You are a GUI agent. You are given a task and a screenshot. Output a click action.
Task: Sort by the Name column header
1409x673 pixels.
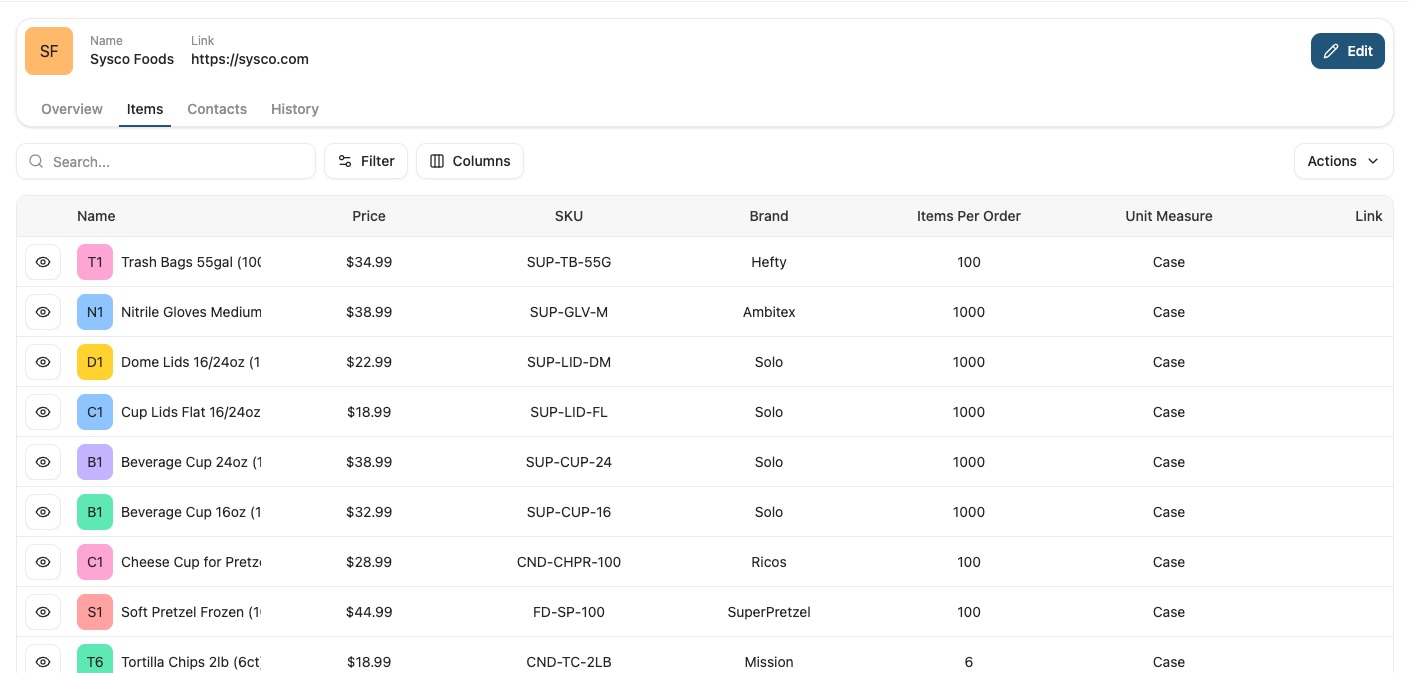96,216
